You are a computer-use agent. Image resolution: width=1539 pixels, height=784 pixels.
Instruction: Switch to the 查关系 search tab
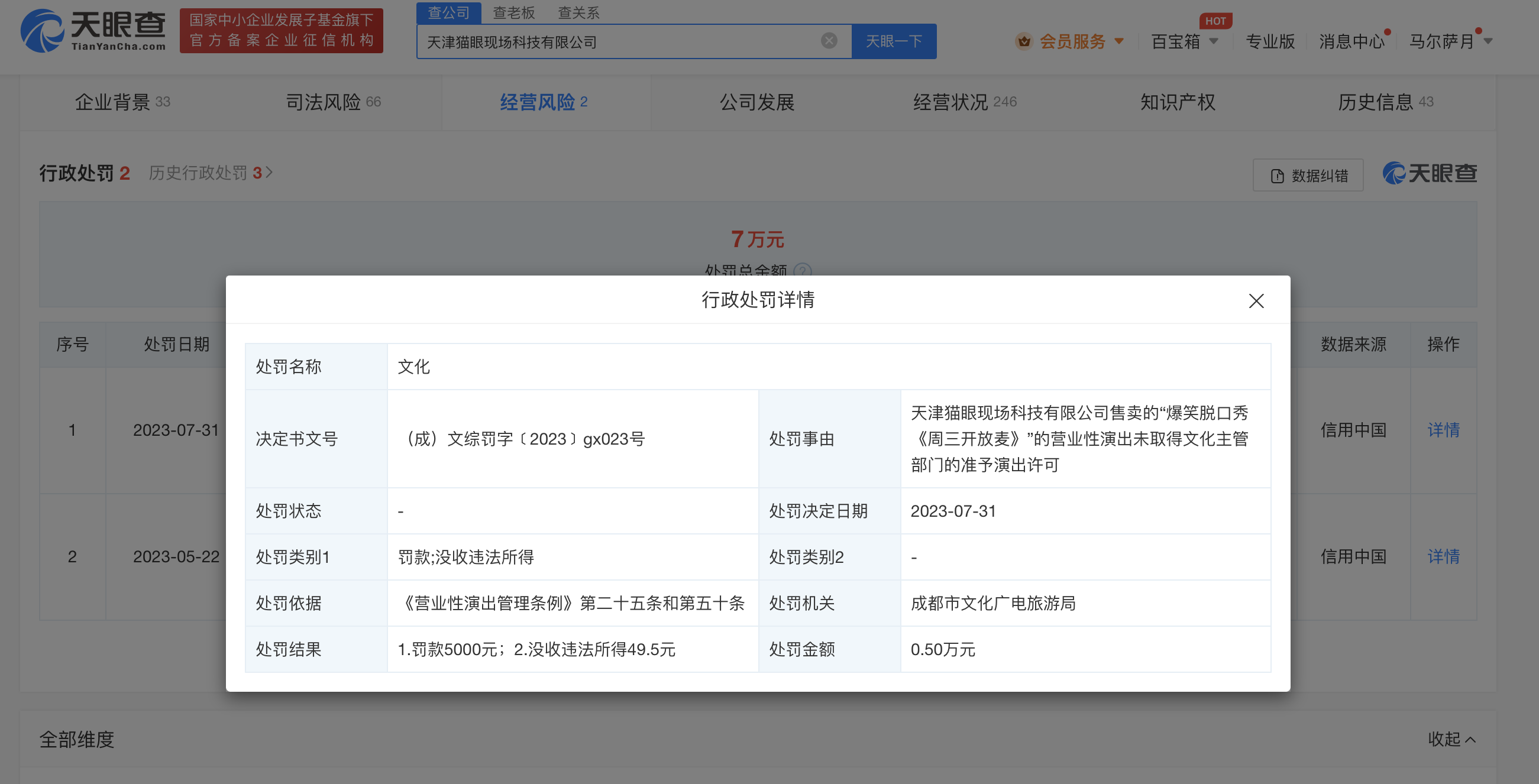578,12
